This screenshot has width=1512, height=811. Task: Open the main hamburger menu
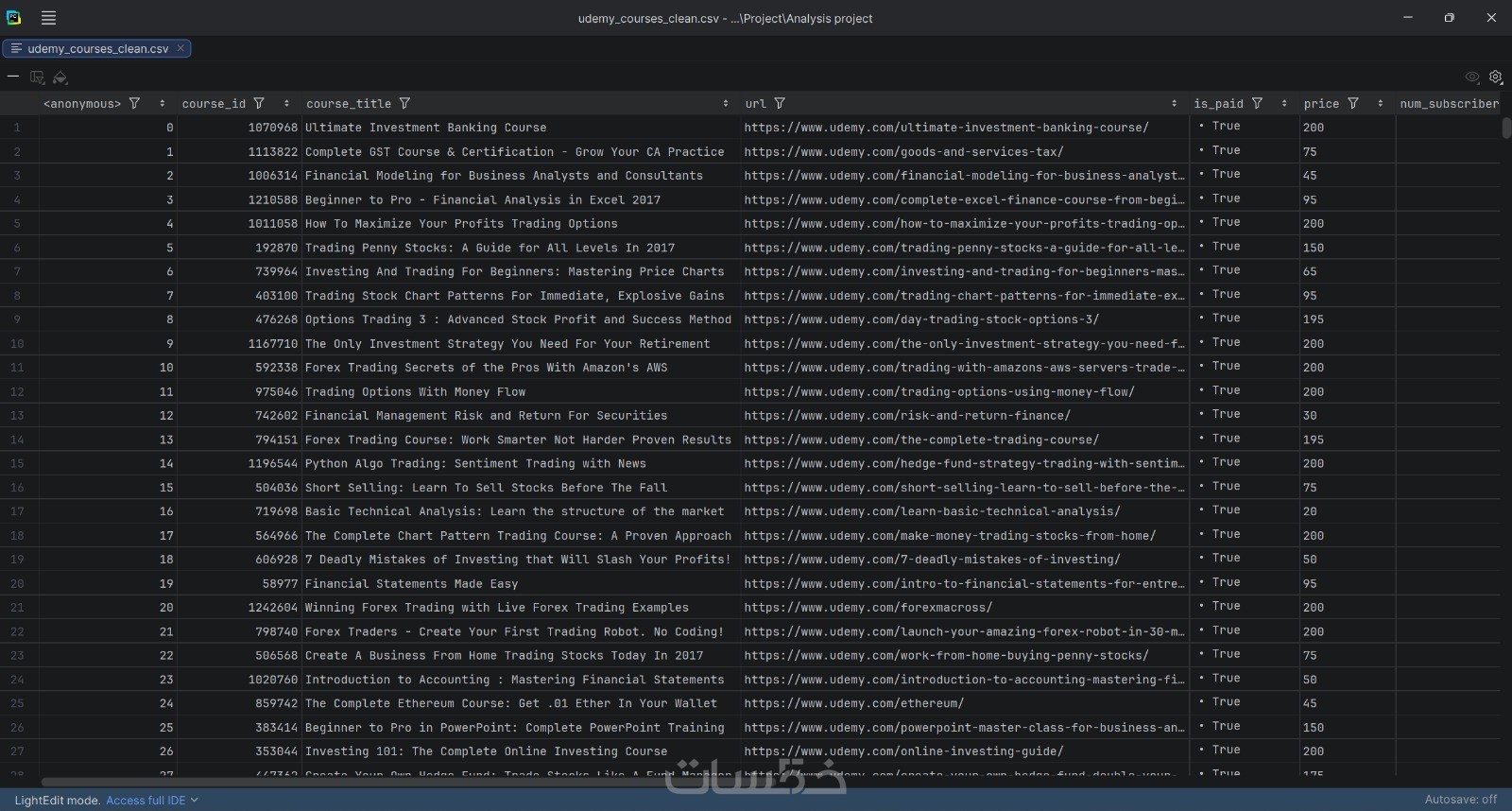pyautogui.click(x=48, y=18)
